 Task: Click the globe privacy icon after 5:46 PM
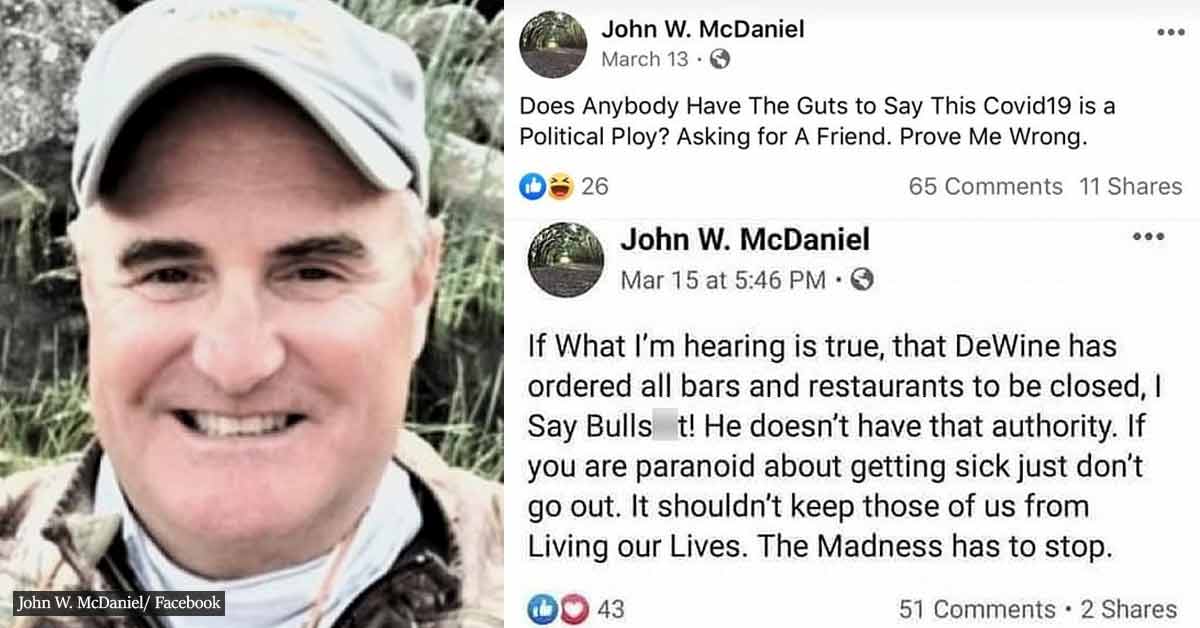[862, 279]
